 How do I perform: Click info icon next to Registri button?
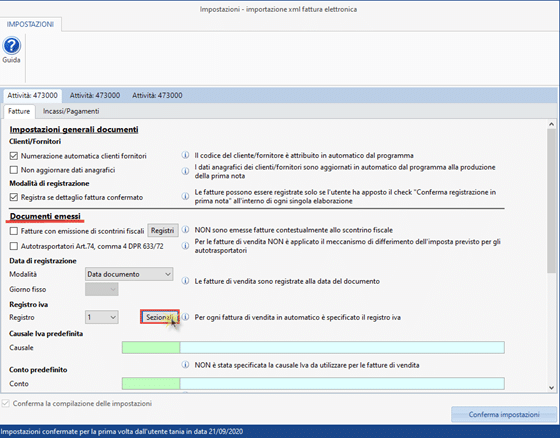tap(185, 230)
